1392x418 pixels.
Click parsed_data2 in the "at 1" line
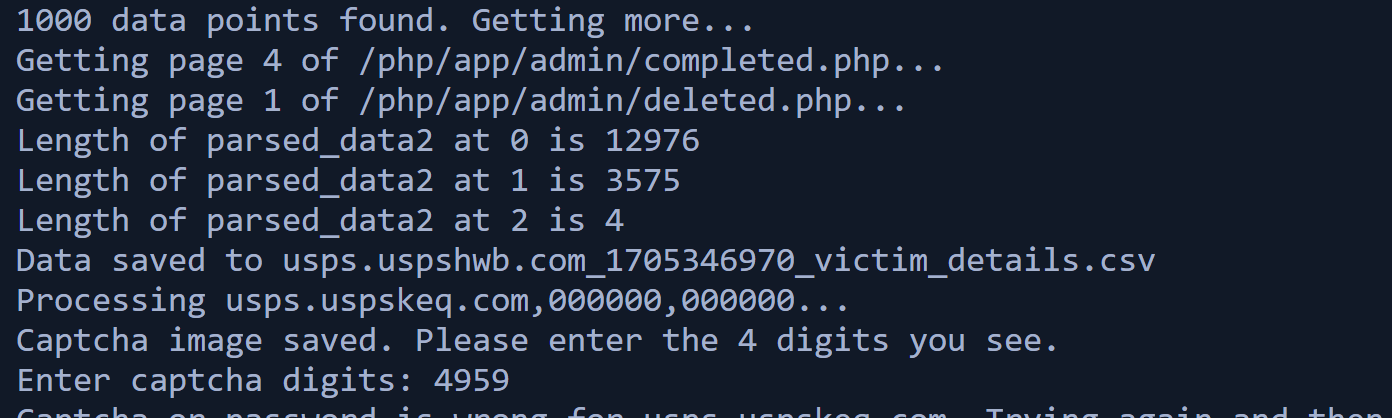[319, 180]
